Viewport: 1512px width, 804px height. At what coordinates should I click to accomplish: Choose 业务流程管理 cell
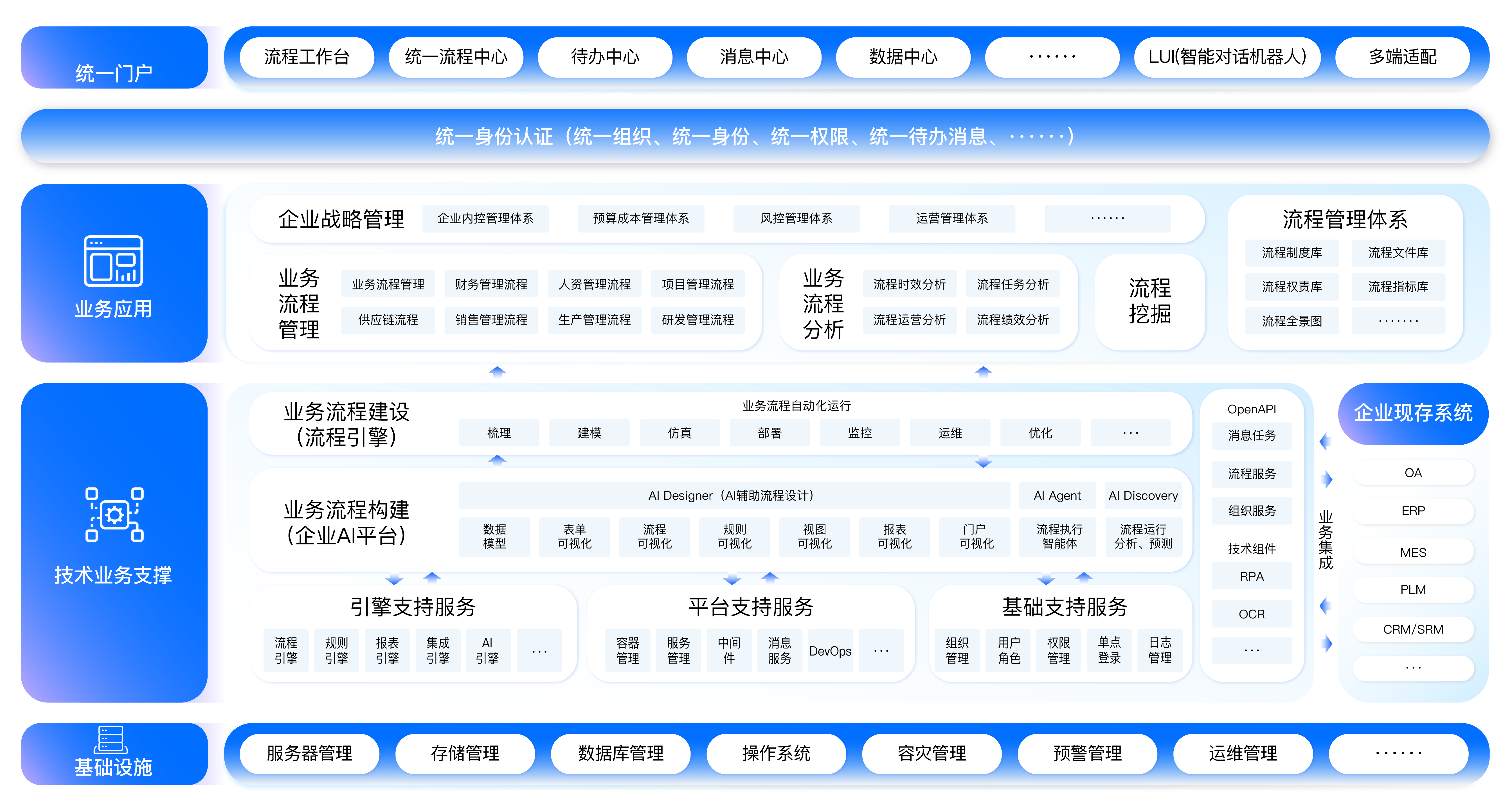[388, 284]
